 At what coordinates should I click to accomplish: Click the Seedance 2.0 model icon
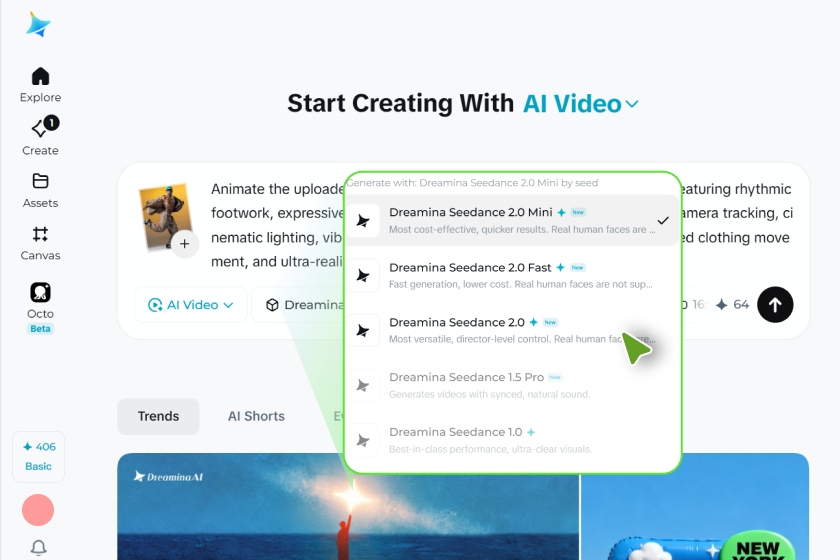(x=363, y=330)
